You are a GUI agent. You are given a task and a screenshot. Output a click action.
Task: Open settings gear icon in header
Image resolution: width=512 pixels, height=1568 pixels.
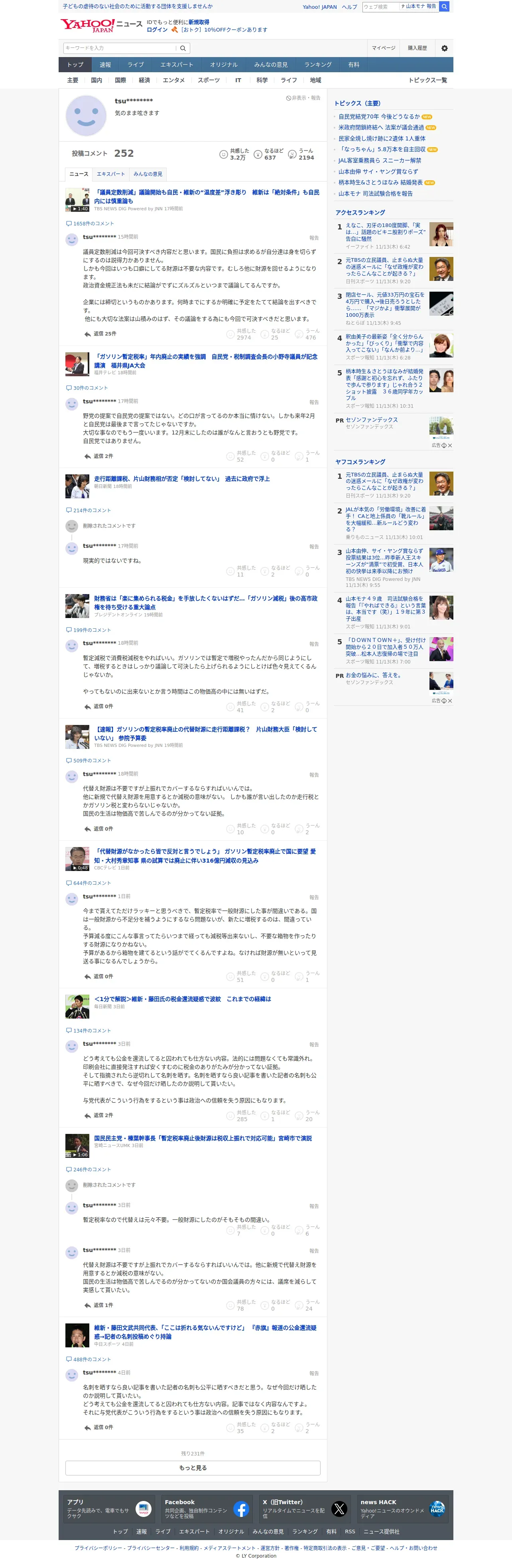coord(445,48)
